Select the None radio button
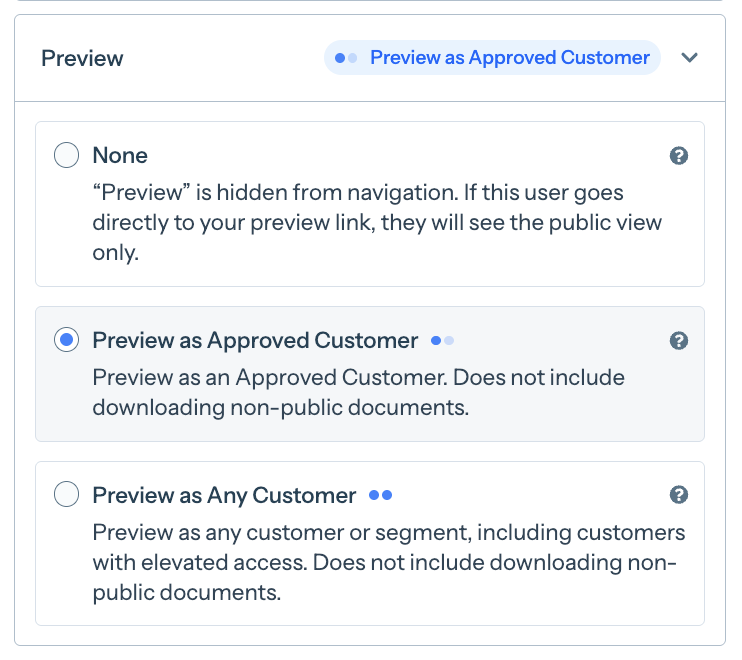 point(66,155)
